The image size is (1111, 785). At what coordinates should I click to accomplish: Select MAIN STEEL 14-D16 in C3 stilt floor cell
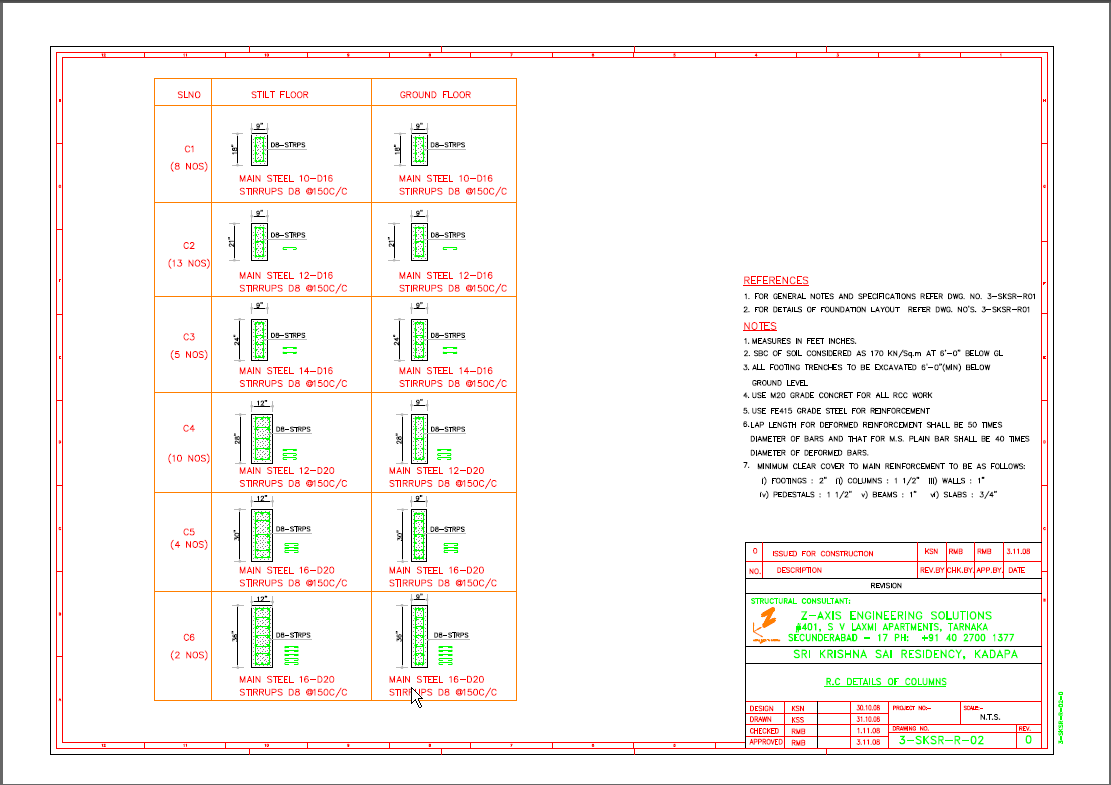click(x=286, y=371)
